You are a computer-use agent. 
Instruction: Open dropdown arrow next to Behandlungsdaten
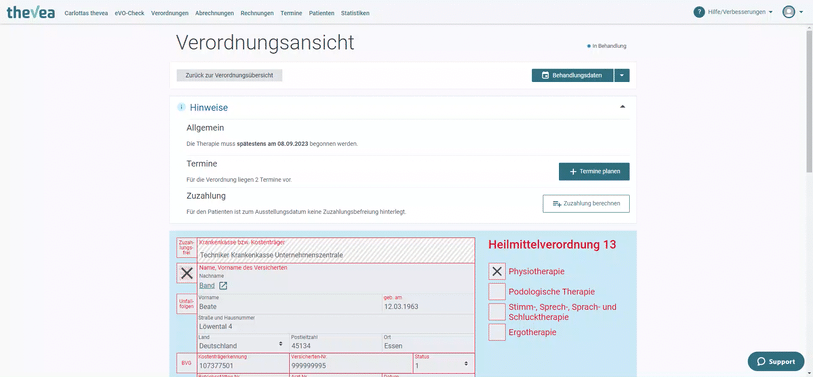point(622,75)
